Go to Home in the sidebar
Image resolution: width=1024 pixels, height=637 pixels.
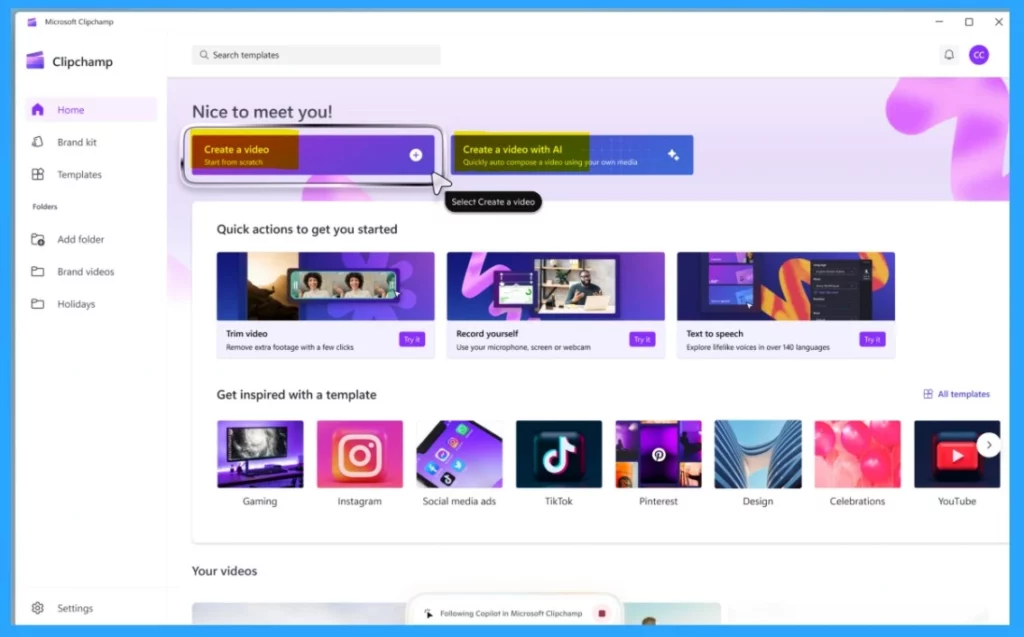click(91, 110)
